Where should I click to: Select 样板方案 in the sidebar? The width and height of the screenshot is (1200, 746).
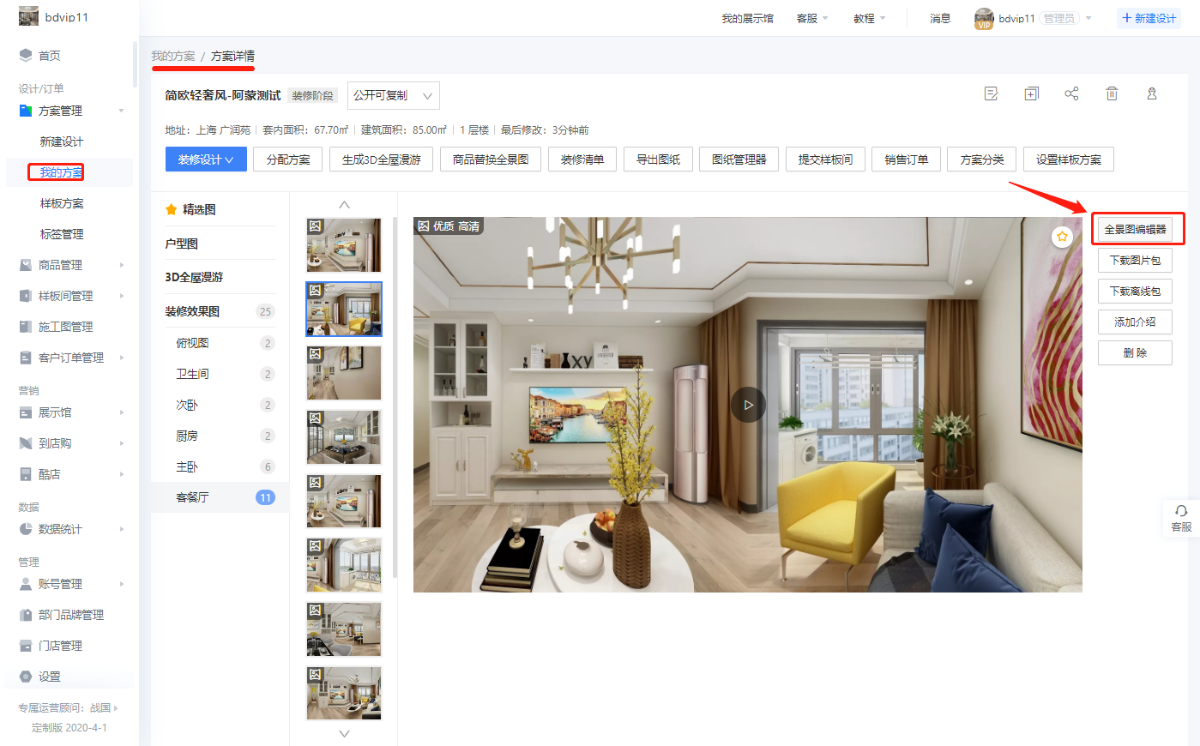(x=62, y=203)
